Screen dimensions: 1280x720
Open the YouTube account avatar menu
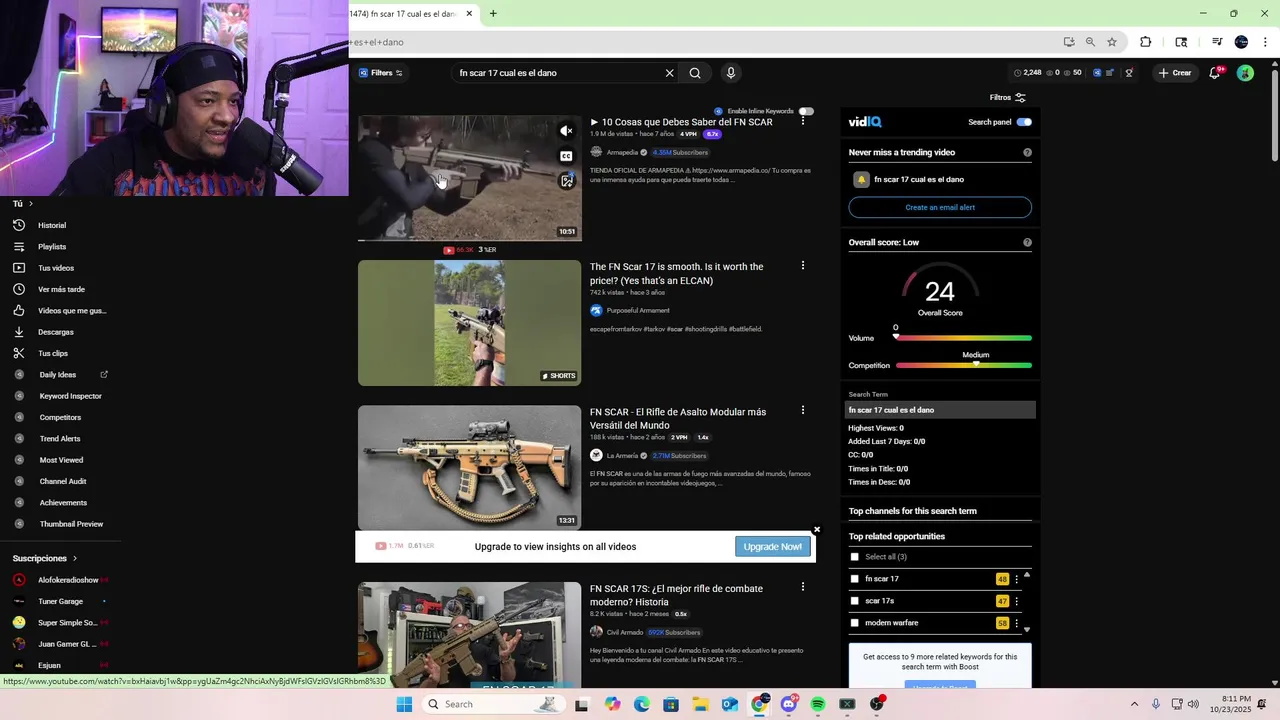[x=1245, y=73]
